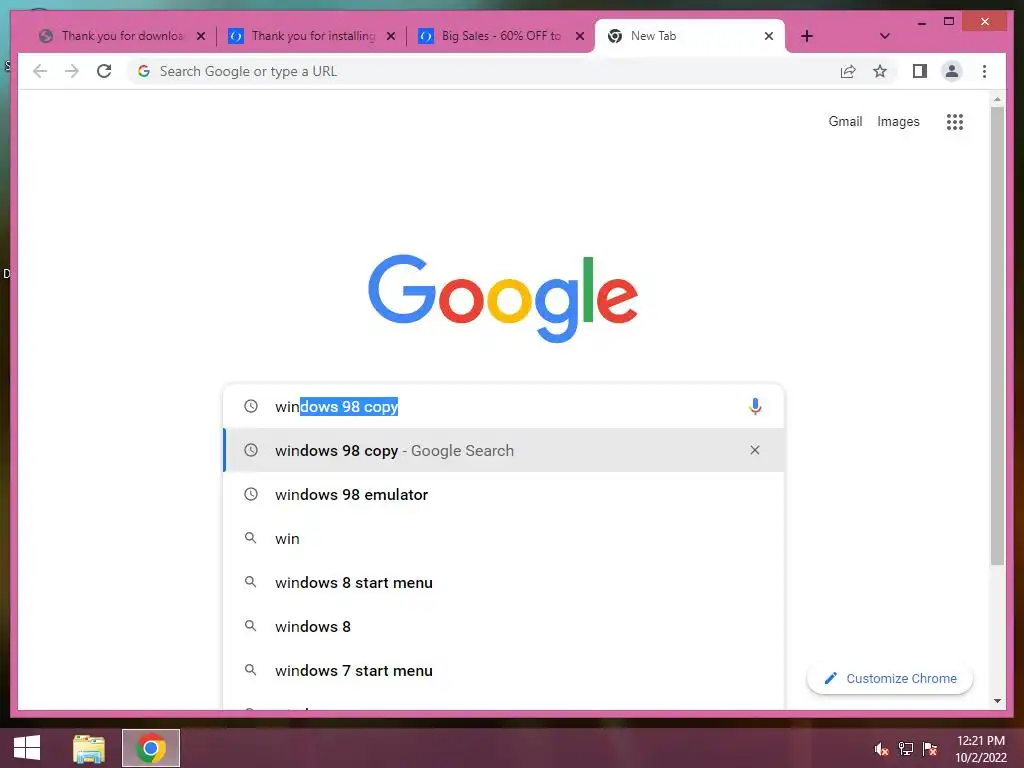Expand the tab search chevron
Viewport: 1024px width, 768px height.
click(885, 36)
